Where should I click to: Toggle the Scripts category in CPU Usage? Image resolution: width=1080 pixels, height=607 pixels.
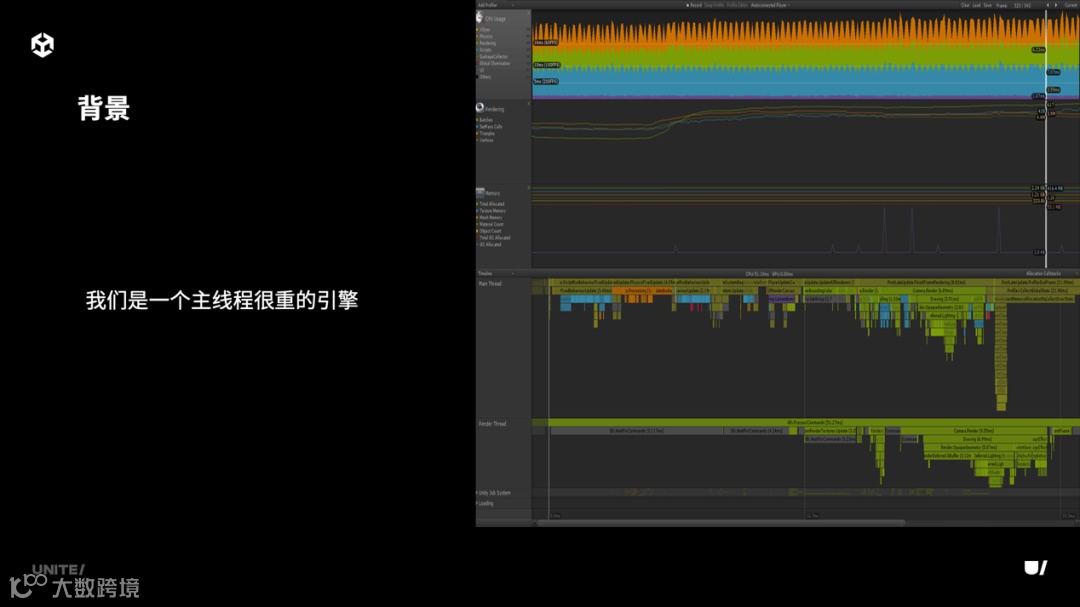[x=485, y=50]
